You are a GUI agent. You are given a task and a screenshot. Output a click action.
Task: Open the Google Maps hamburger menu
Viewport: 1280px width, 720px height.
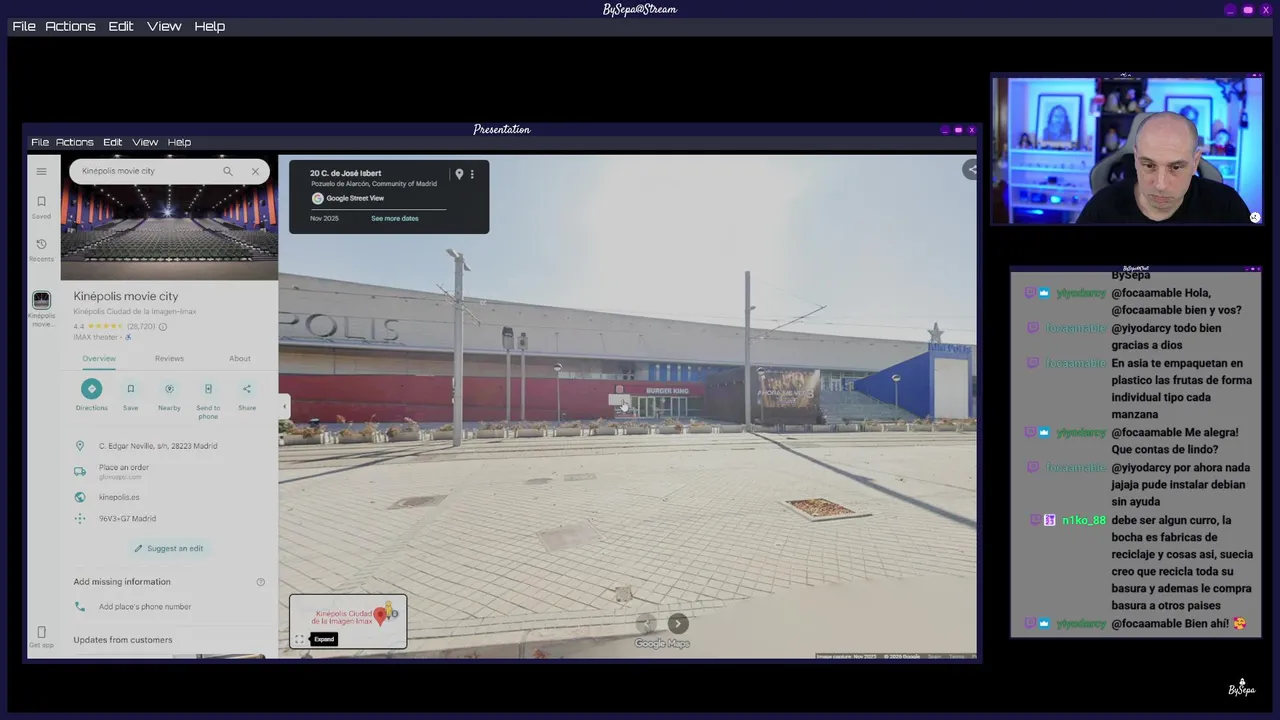point(41,171)
